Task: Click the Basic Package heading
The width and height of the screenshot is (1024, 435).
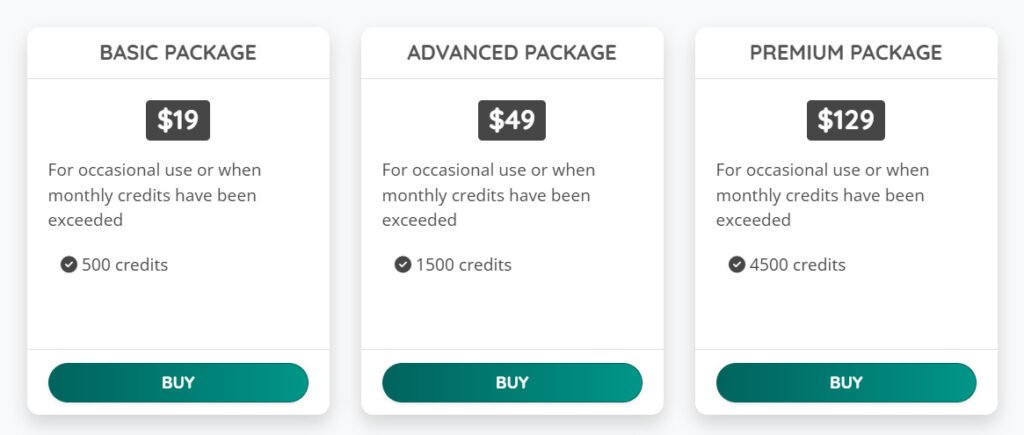Action: click(178, 52)
